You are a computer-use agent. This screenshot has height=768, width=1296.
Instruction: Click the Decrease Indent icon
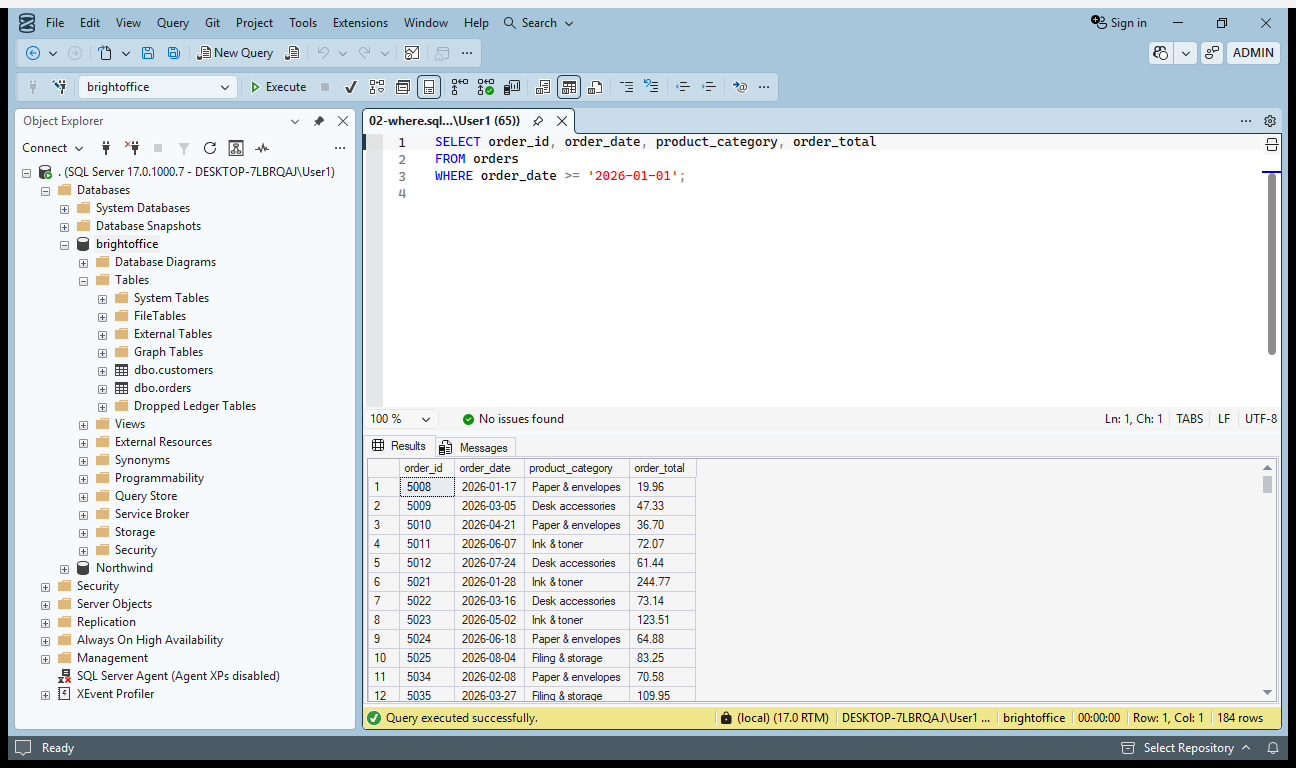[x=683, y=87]
